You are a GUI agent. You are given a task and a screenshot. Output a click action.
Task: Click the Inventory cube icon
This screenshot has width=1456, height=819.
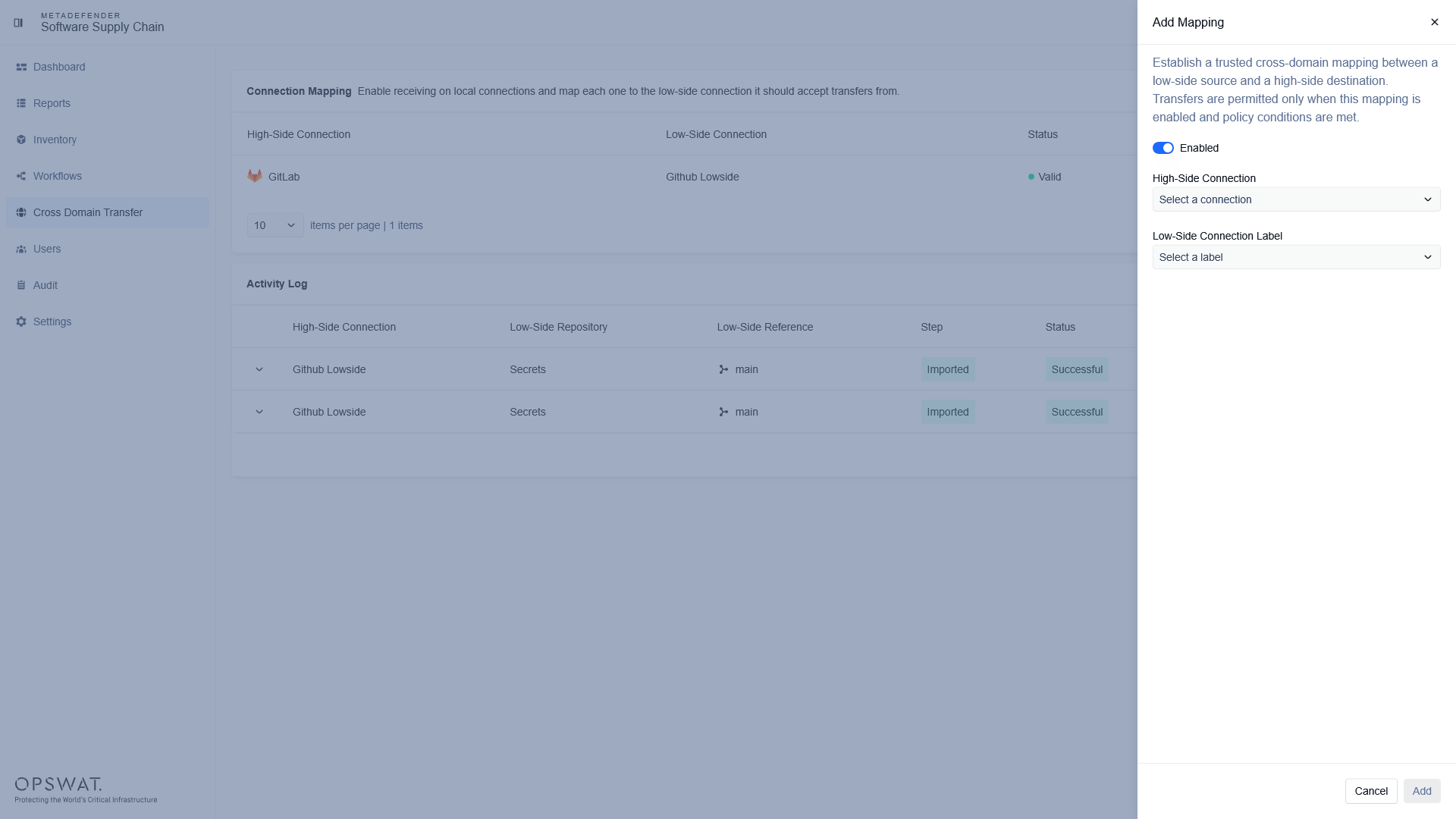click(x=21, y=140)
